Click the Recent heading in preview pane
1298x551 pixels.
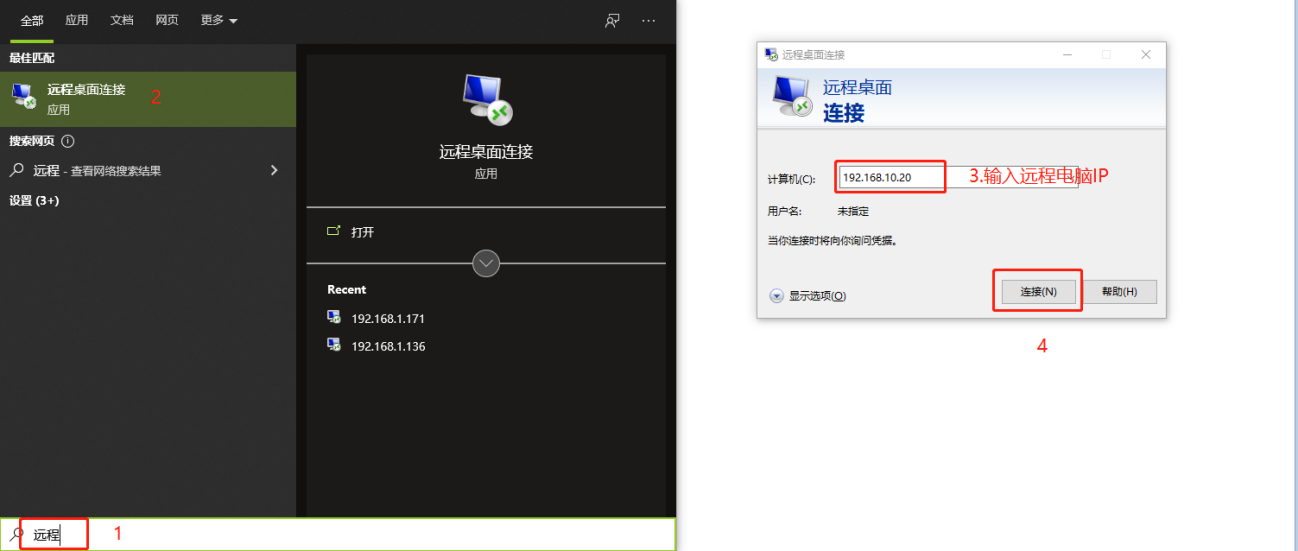(x=347, y=289)
